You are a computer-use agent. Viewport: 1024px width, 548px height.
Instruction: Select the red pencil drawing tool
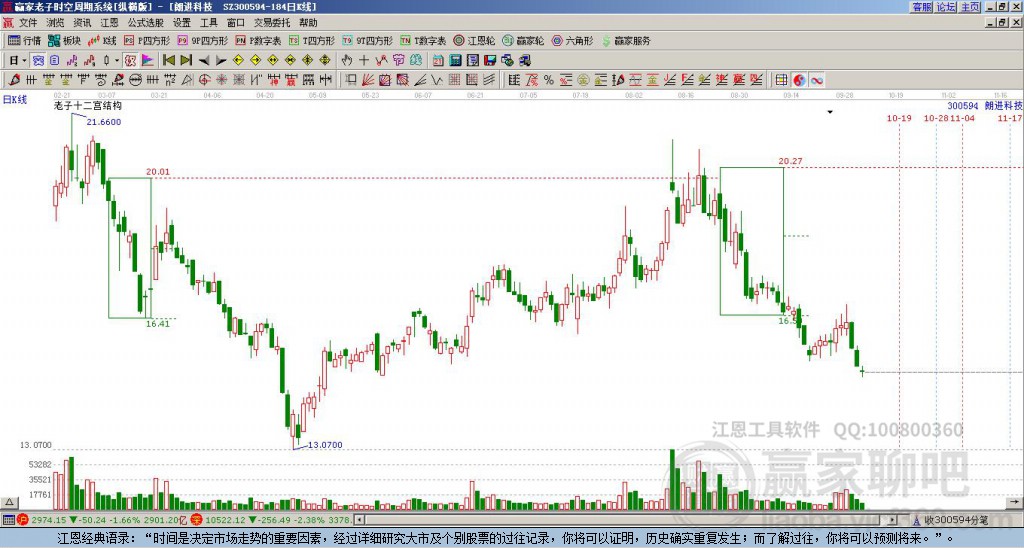(x=14, y=80)
